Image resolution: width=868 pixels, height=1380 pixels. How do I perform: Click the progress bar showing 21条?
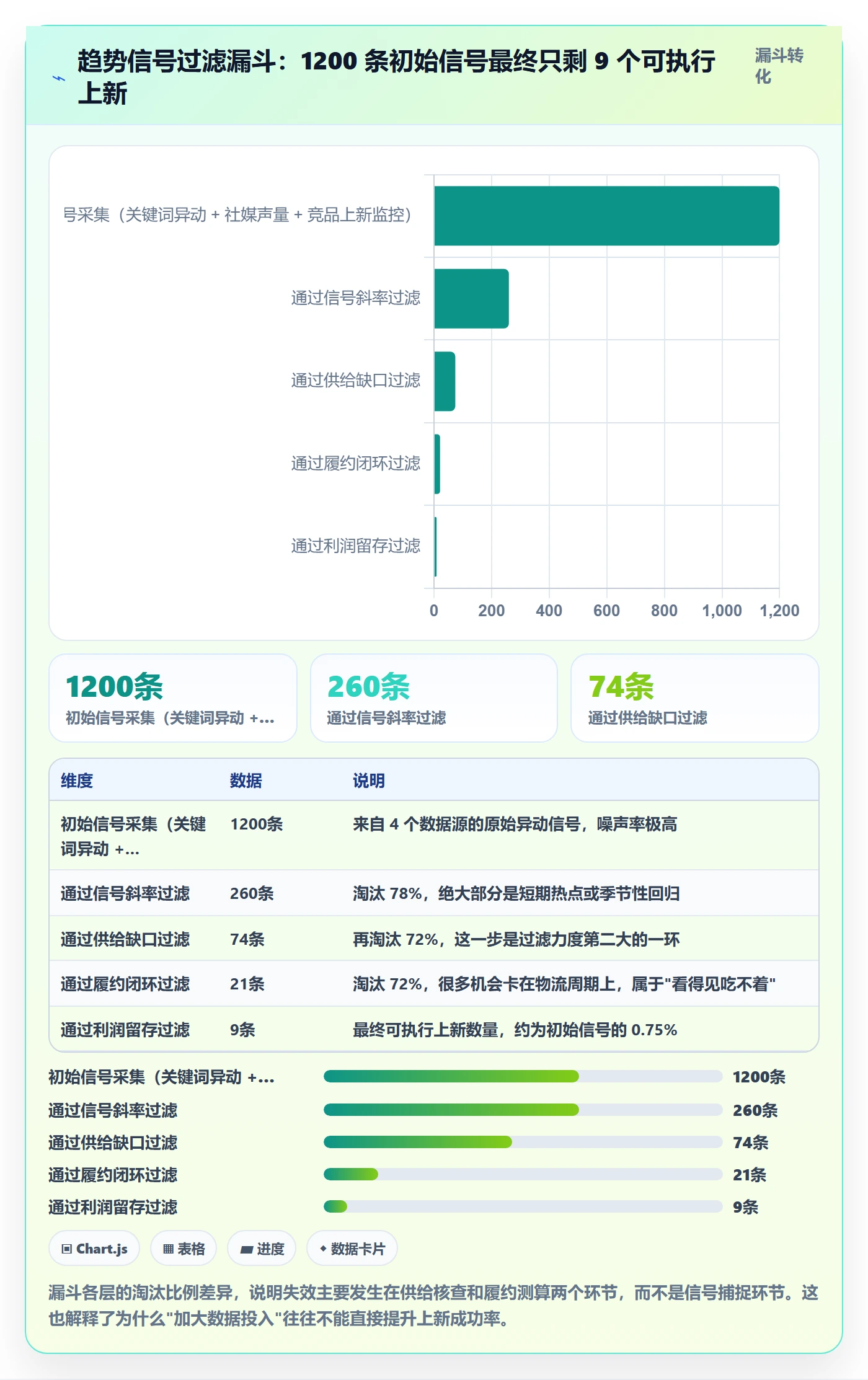(x=523, y=1174)
